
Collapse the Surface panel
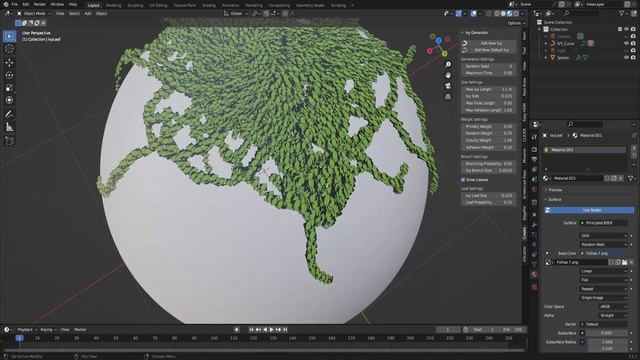(555, 200)
